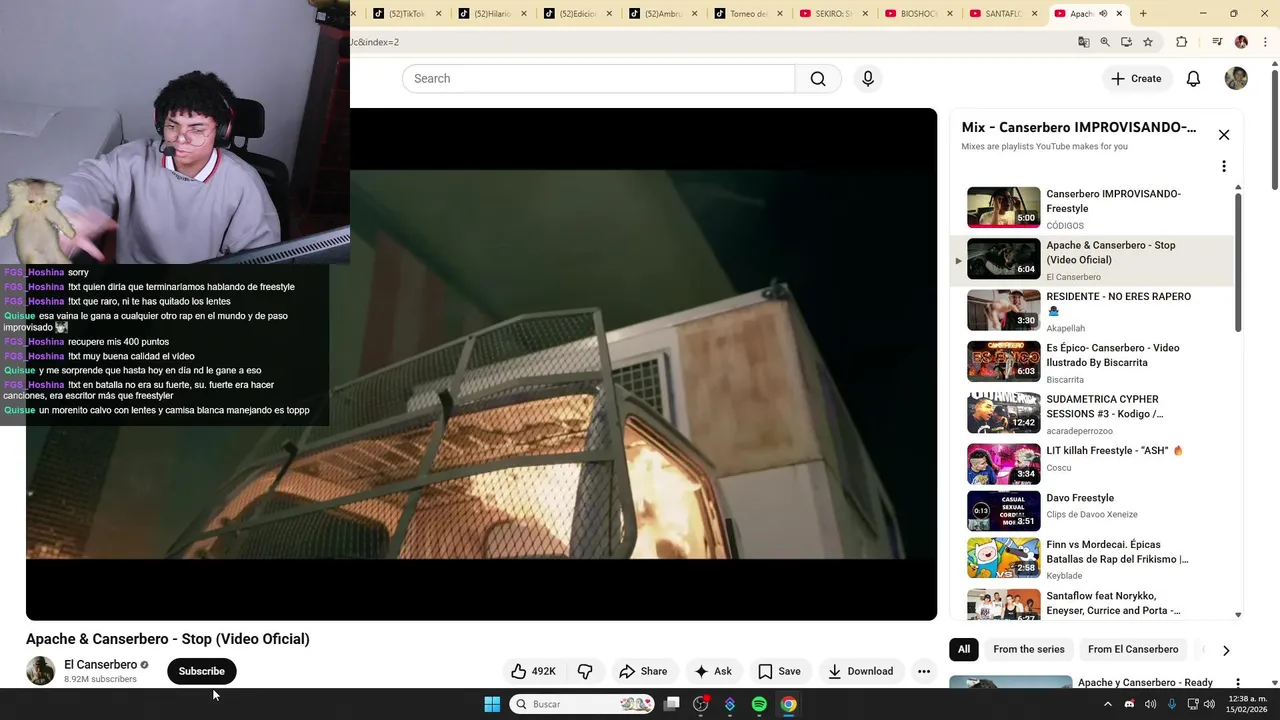This screenshot has height=720, width=1280.
Task: Click the video player area
Action: (481, 364)
